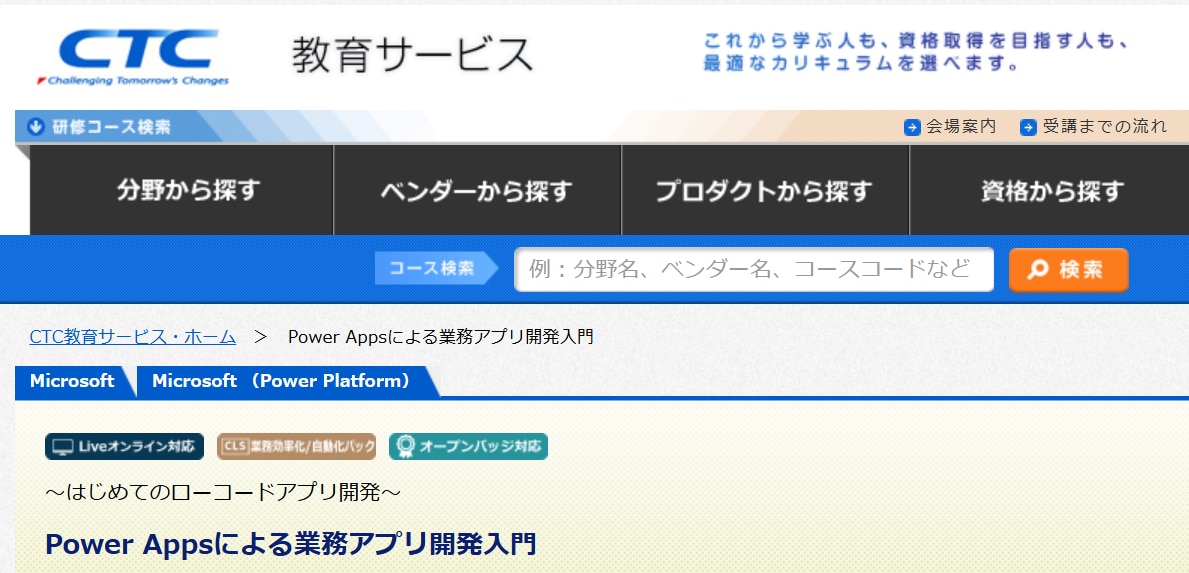Click the ～はじめてのローコードアプリ開発～ subtitle

coord(223,492)
